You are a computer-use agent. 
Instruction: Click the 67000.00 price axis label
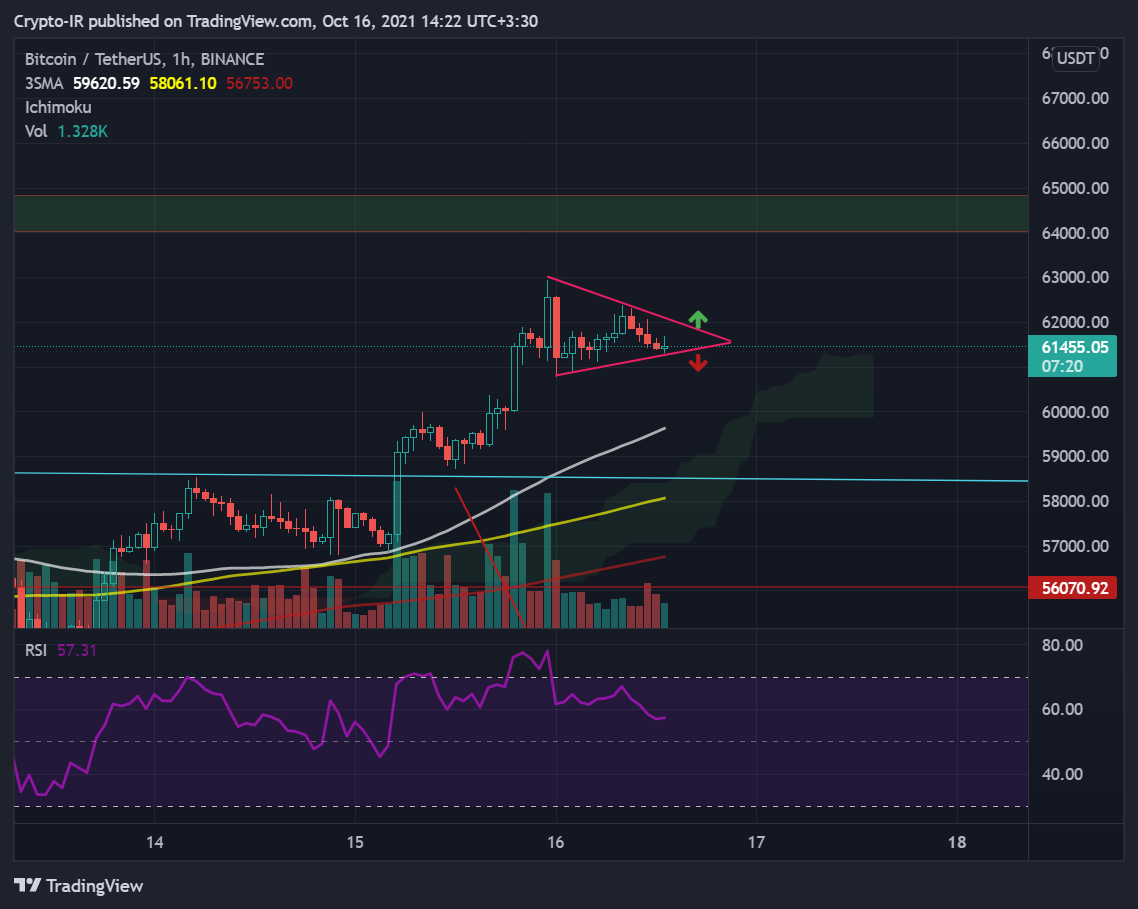pos(1075,98)
